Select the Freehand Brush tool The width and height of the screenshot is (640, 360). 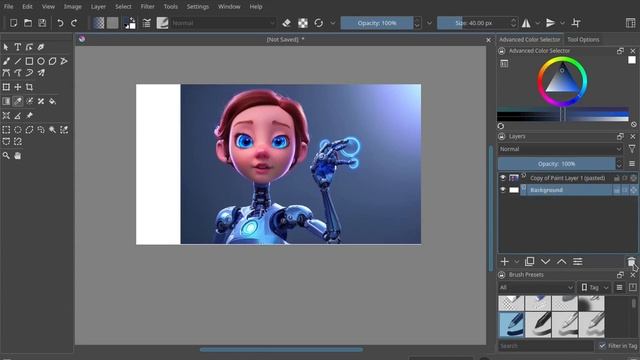pos(6,61)
